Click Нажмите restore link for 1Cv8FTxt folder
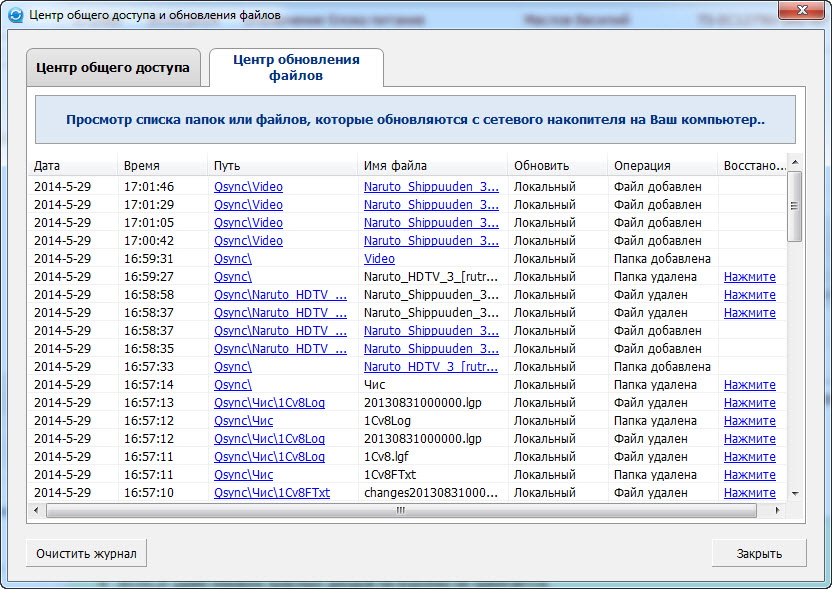This screenshot has height=589, width=832. 750,475
